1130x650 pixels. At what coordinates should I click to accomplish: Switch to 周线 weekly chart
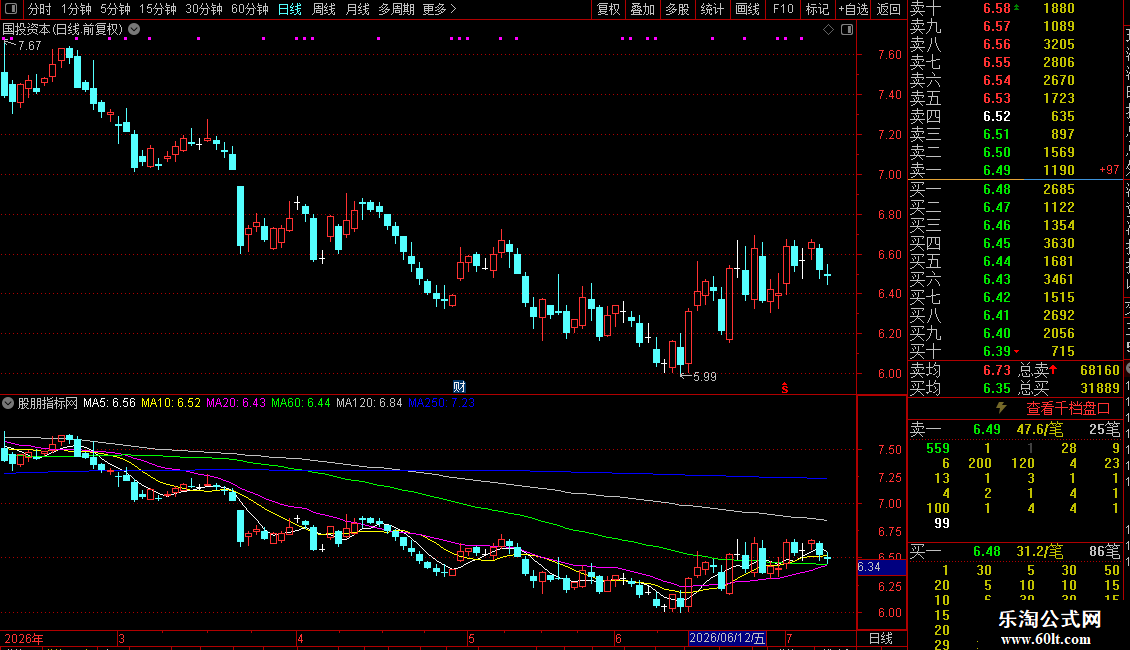324,9
